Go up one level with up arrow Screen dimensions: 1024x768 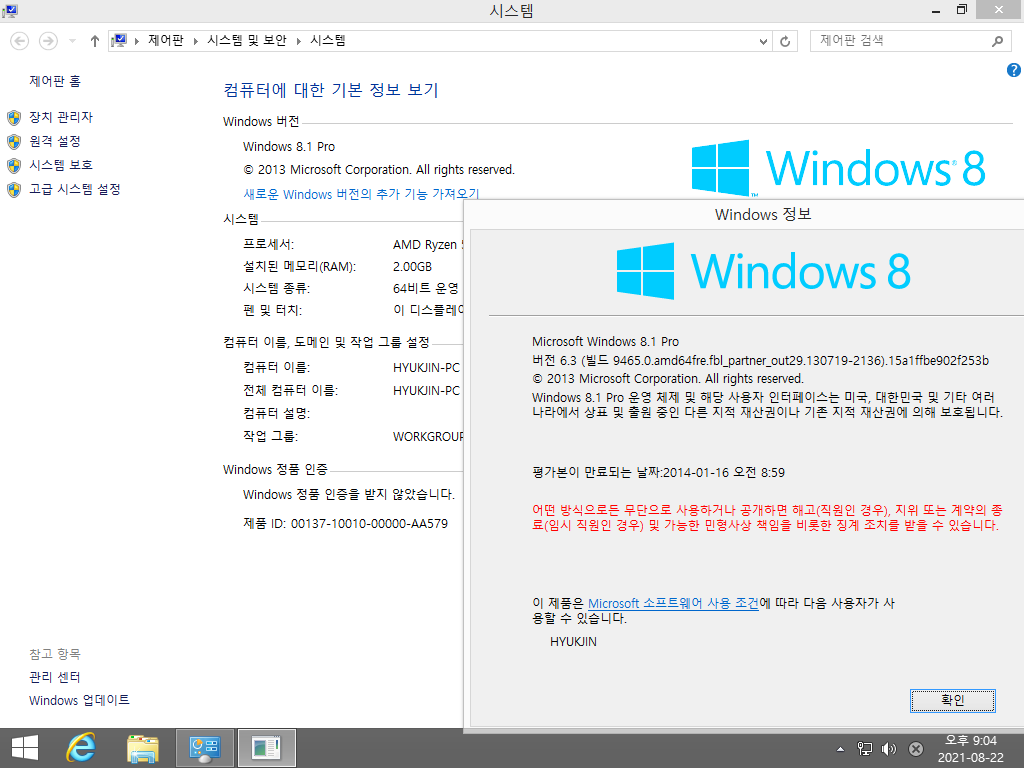click(95, 41)
